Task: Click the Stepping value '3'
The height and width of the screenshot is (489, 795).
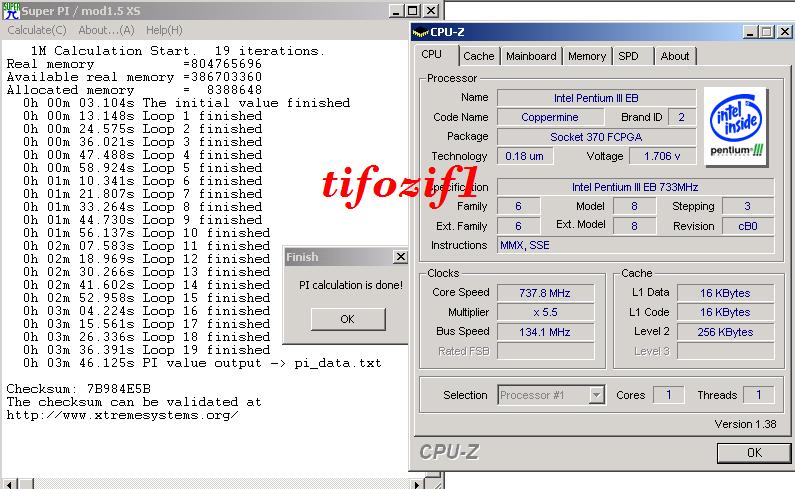Action: click(748, 206)
